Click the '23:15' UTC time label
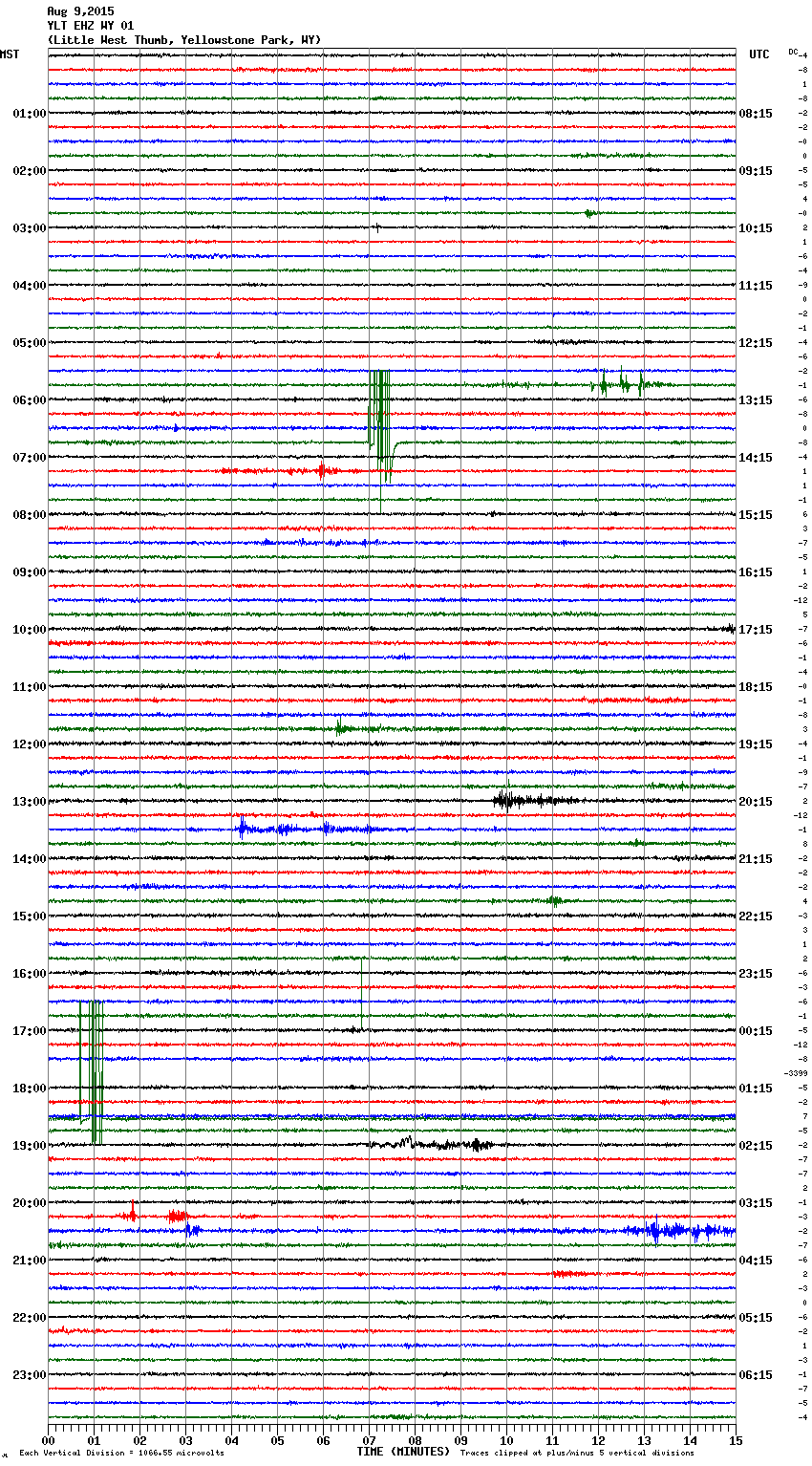This screenshot has width=812, height=1466. [756, 974]
